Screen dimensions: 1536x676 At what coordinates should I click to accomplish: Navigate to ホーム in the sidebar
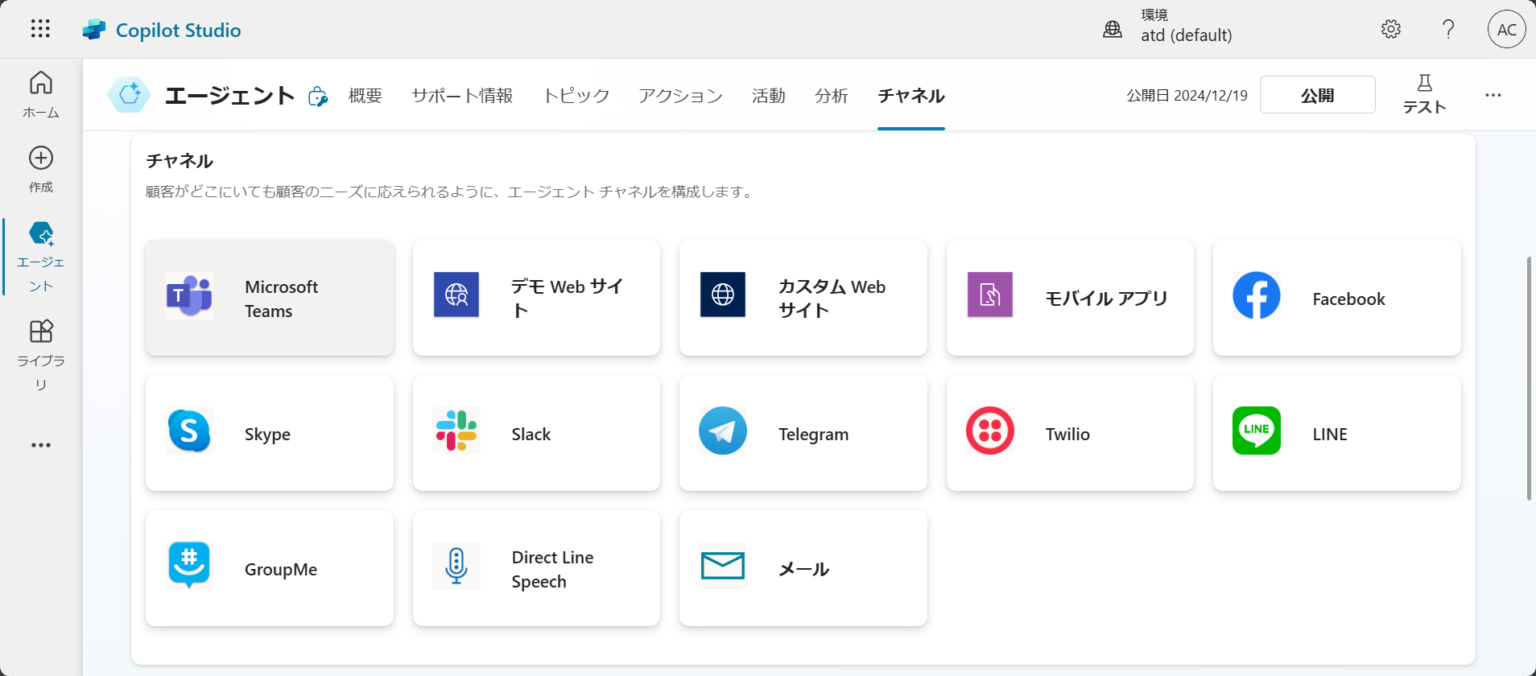pos(40,94)
